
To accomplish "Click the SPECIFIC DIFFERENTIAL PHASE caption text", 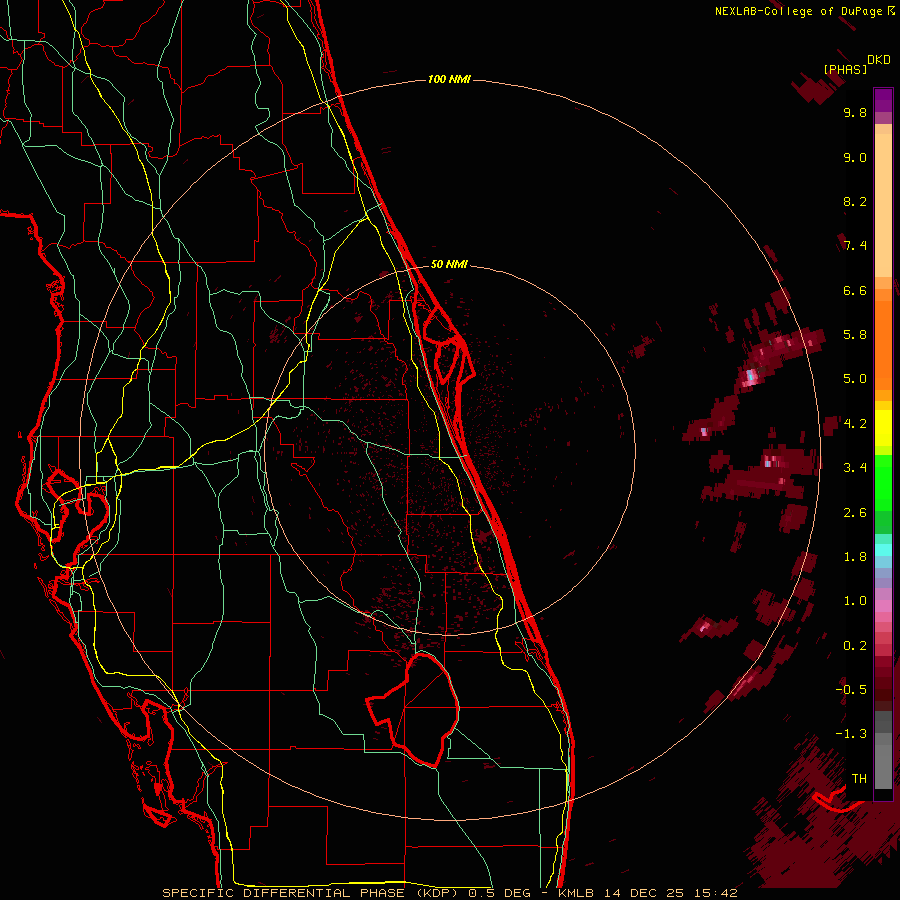I will pos(284,893).
